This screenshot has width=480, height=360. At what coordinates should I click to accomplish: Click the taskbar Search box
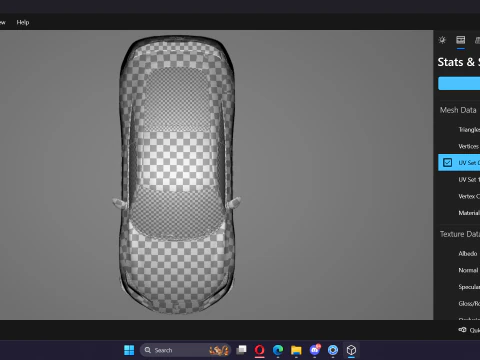pos(185,350)
